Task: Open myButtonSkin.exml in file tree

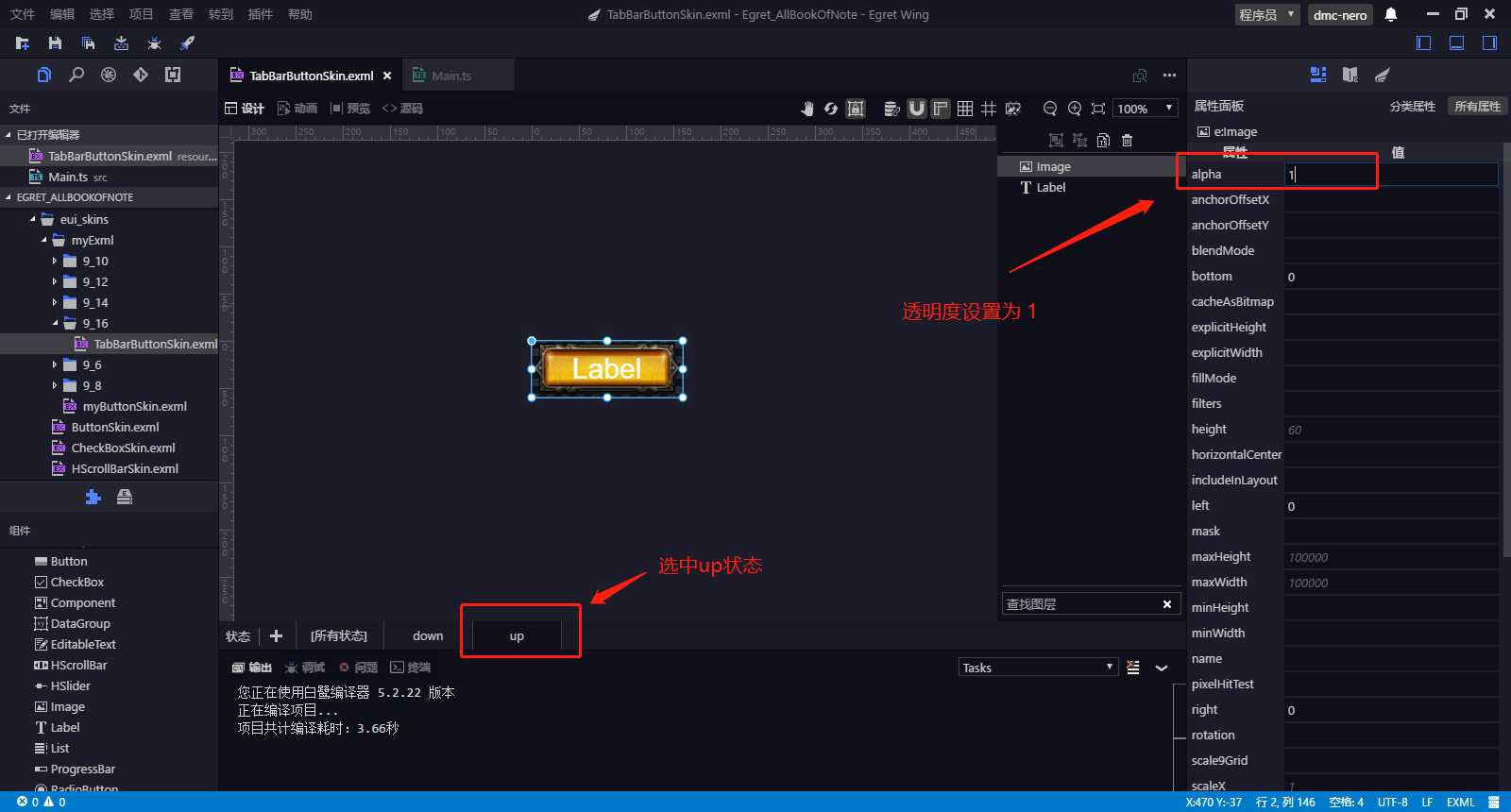Action: pyautogui.click(x=134, y=406)
